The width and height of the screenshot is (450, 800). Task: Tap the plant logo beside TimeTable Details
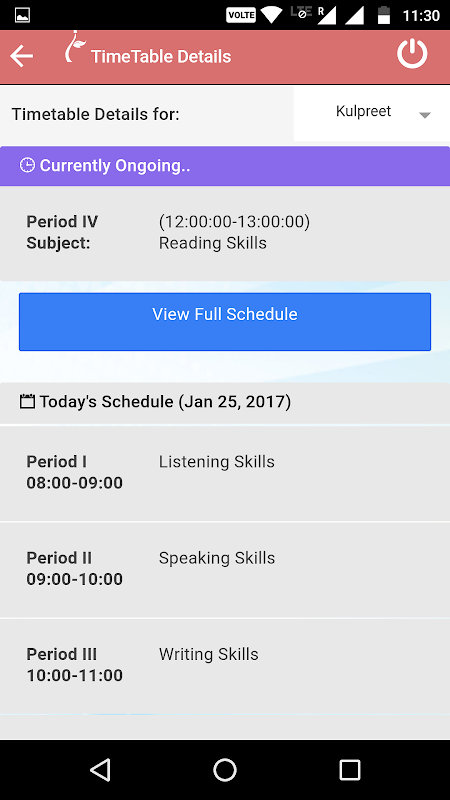click(x=74, y=47)
